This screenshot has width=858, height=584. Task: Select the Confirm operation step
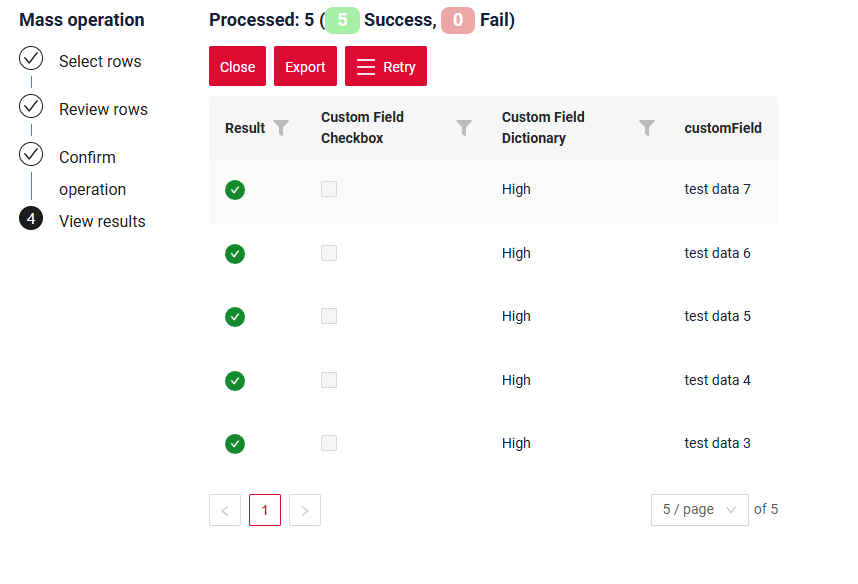(92, 172)
